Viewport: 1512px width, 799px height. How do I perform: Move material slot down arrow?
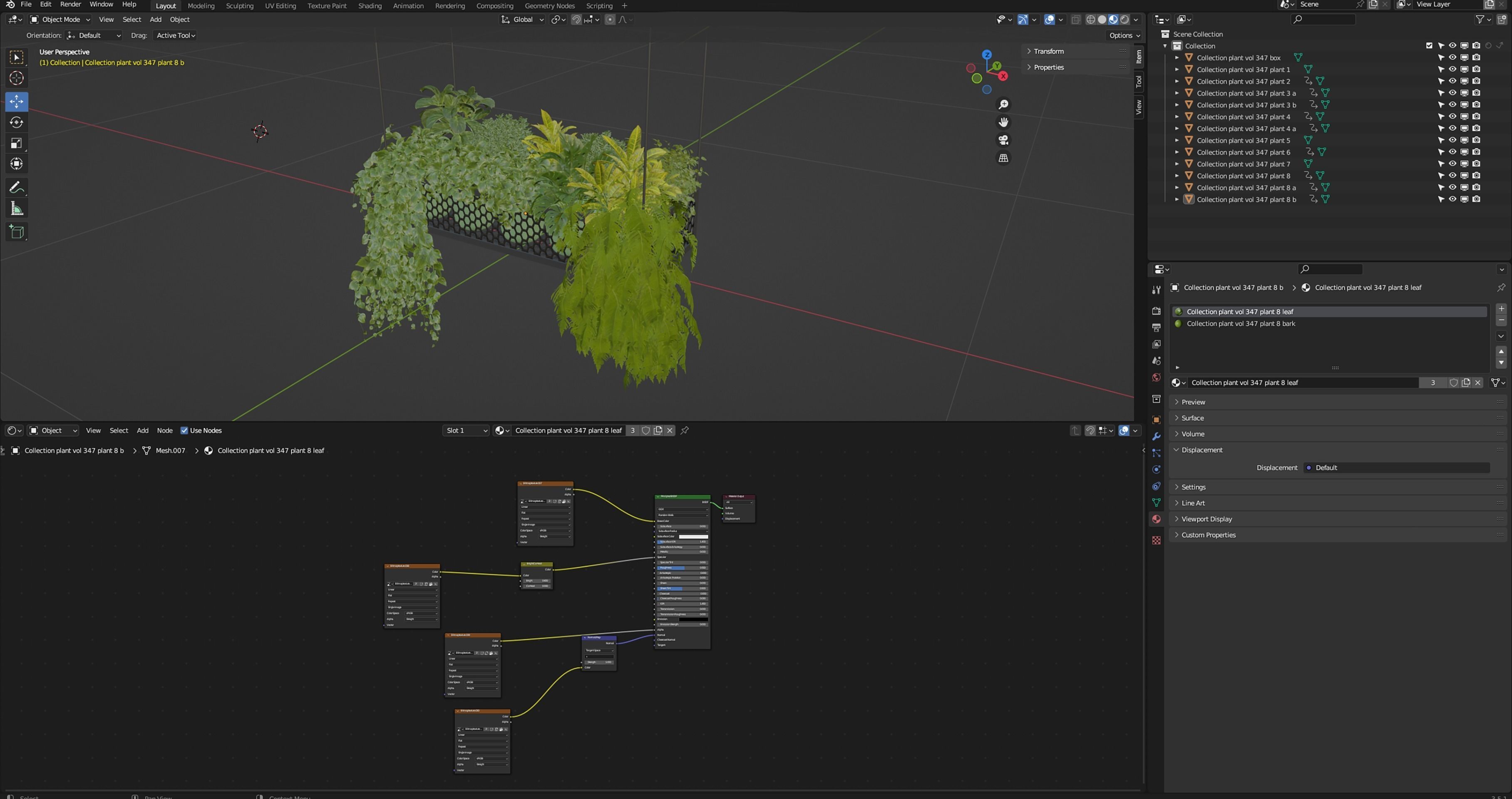[x=1501, y=363]
